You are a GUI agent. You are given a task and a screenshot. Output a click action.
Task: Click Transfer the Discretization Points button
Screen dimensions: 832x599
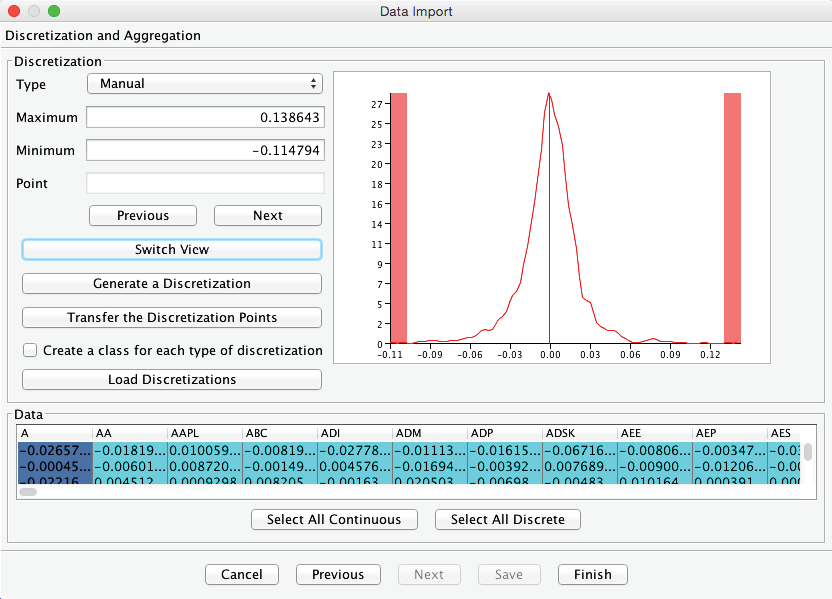click(x=172, y=317)
